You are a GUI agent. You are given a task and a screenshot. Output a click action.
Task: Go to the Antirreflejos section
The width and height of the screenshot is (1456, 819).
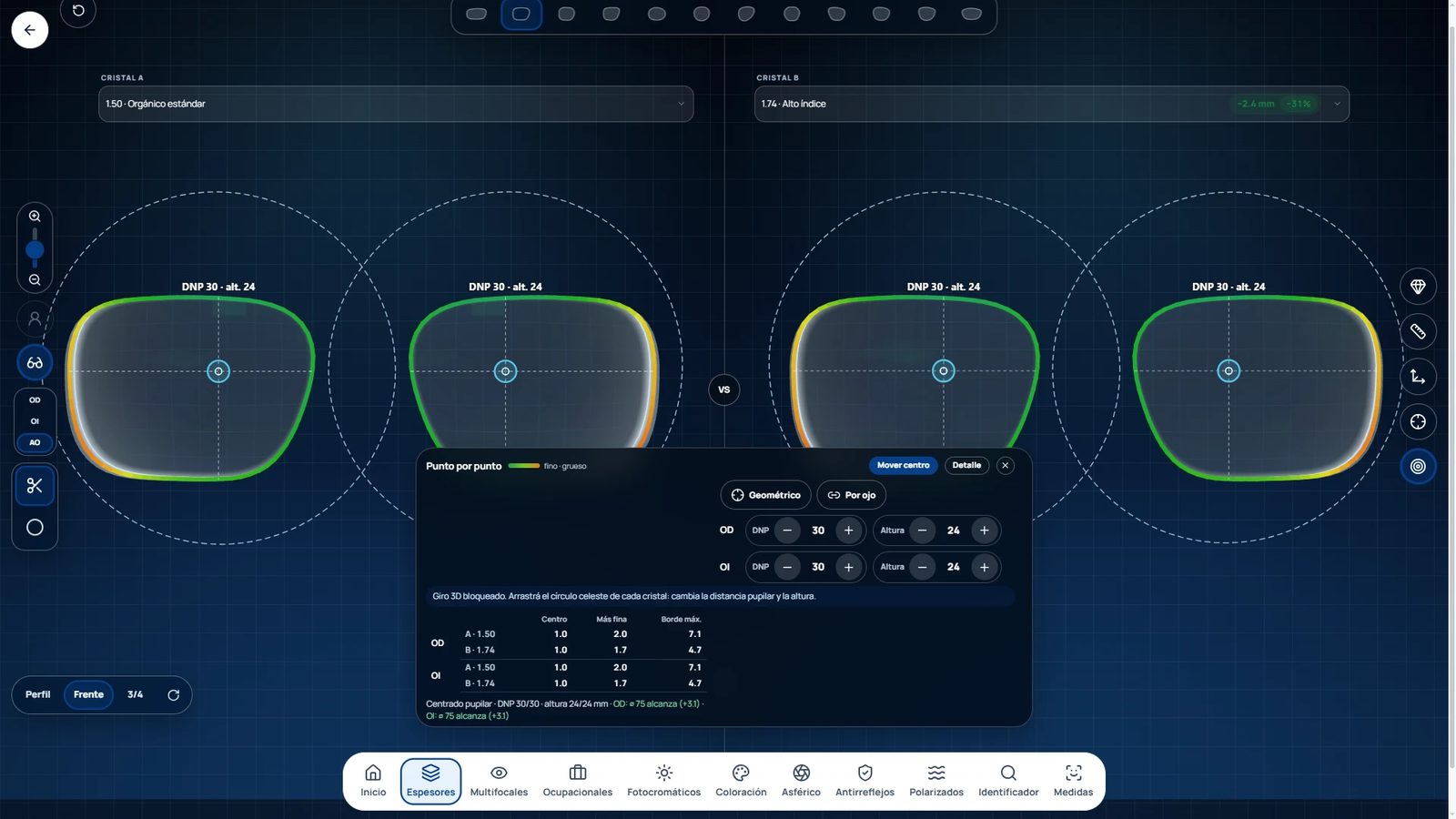tap(864, 781)
